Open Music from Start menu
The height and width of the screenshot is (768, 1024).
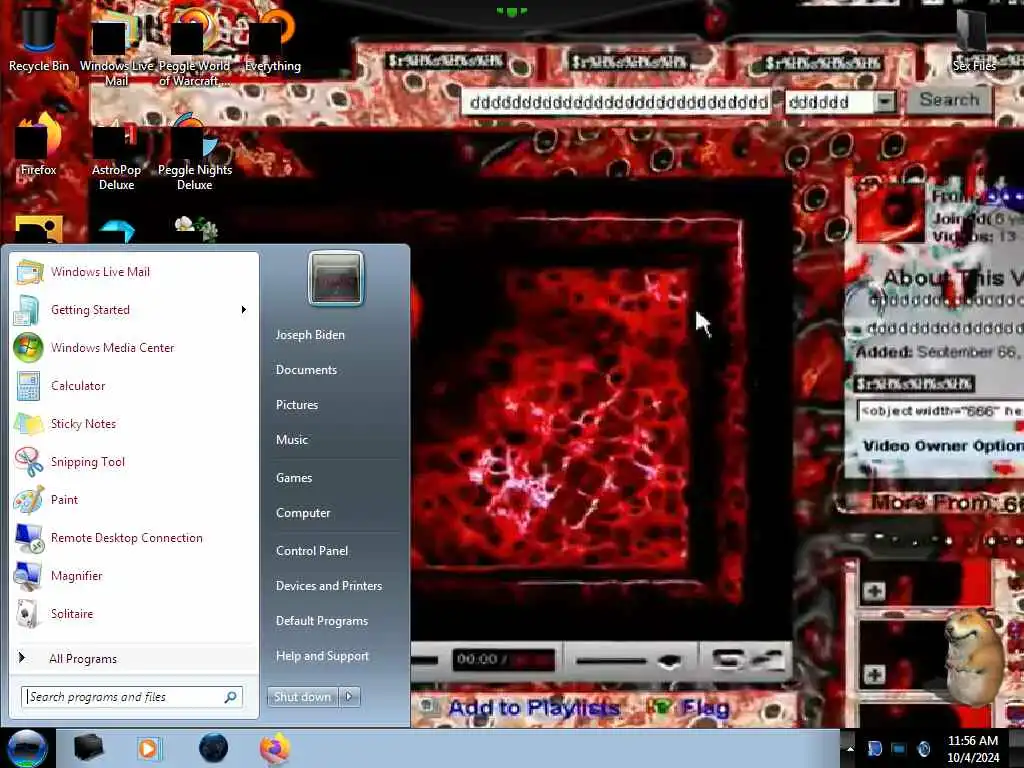click(x=292, y=440)
